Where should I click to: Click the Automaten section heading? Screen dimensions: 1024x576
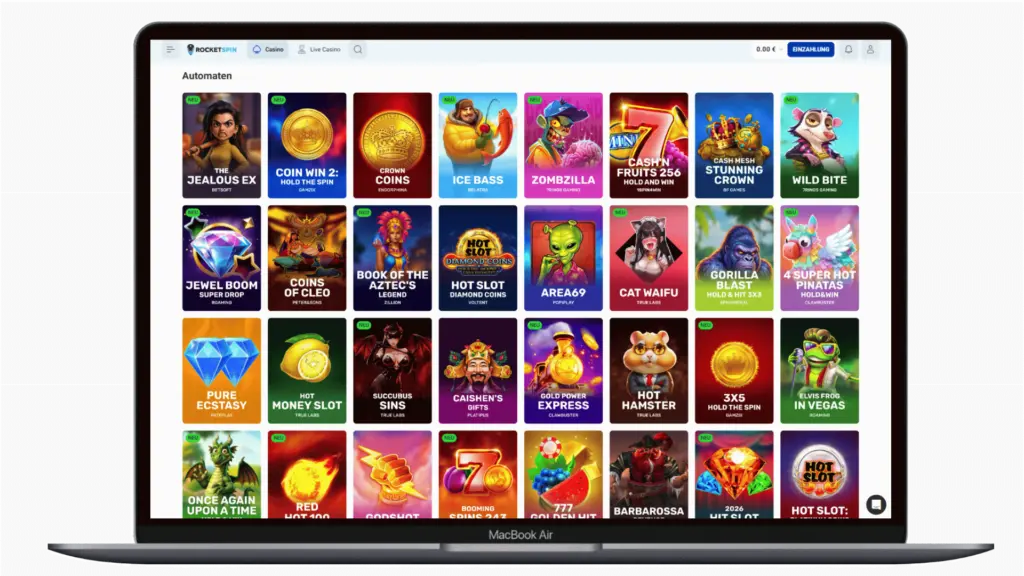pyautogui.click(x=207, y=76)
